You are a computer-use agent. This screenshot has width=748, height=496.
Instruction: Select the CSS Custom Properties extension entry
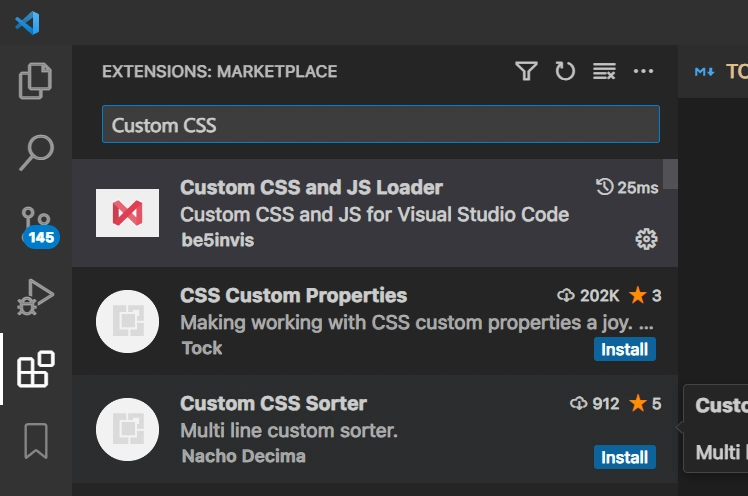point(370,321)
